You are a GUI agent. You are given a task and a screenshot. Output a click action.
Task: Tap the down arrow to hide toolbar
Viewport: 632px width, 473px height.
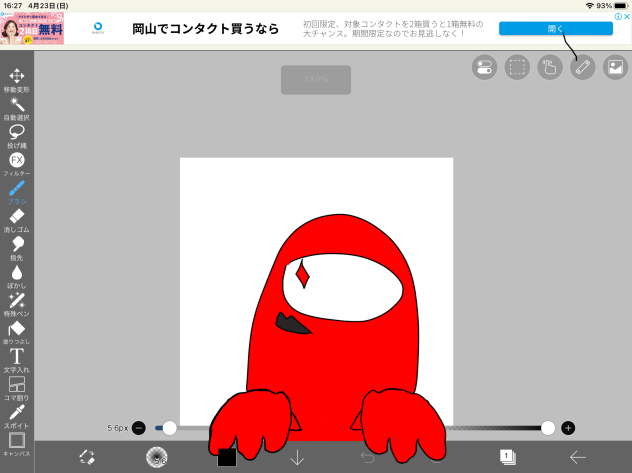tap(297, 457)
